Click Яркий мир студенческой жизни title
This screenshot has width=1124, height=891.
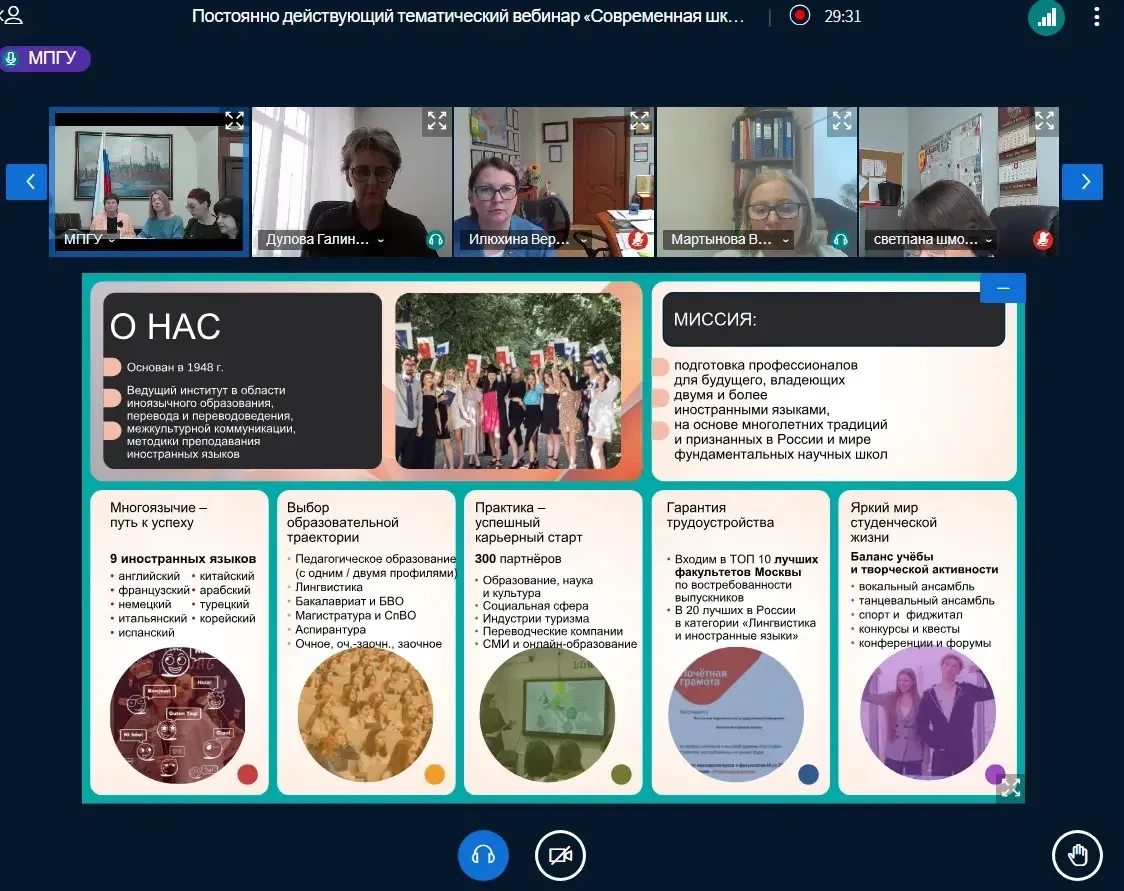893,522
